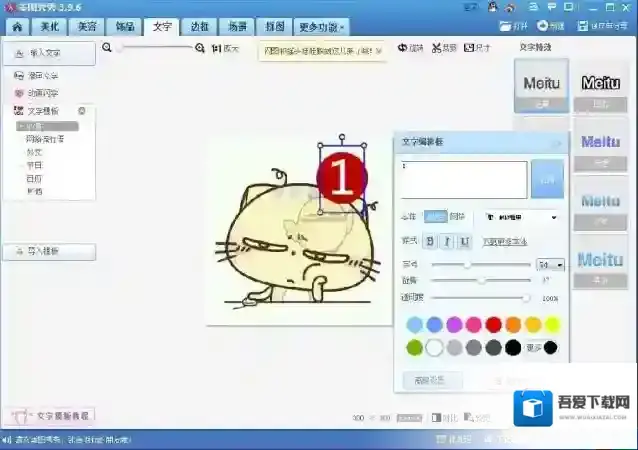Open the font name dropdown

point(521,217)
